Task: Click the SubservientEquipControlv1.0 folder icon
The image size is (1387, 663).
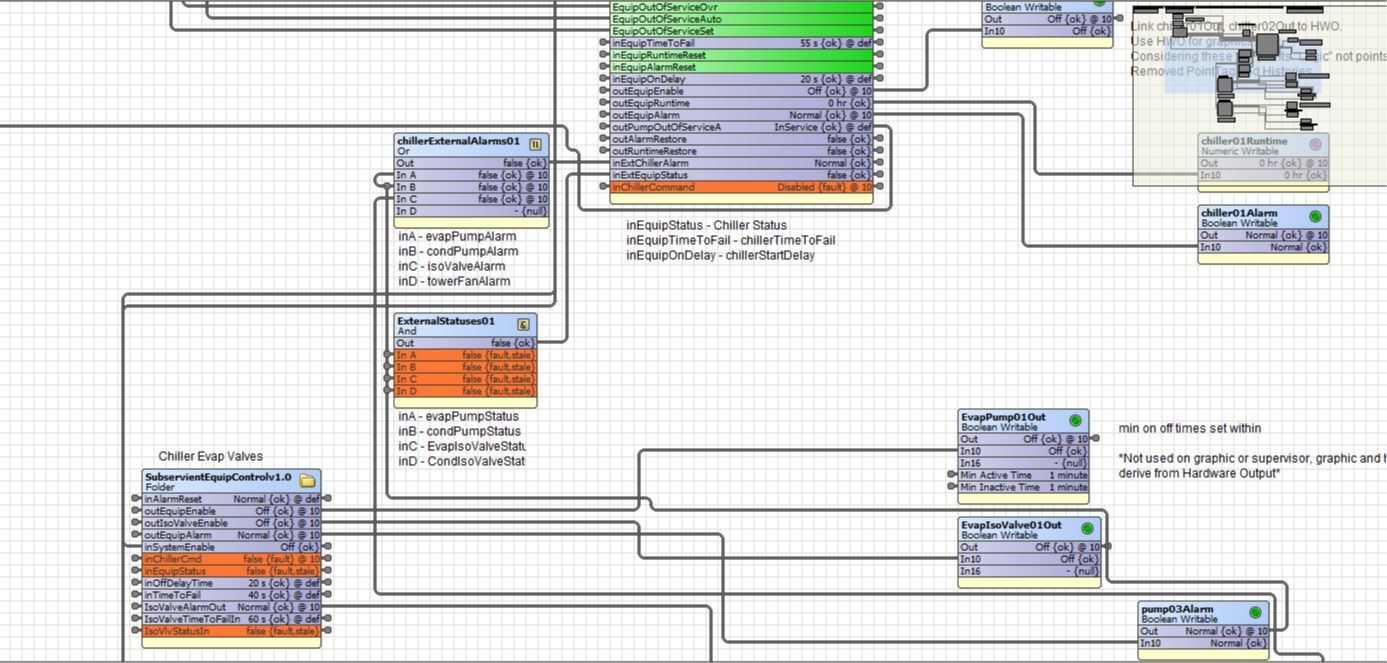Action: pyautogui.click(x=307, y=480)
